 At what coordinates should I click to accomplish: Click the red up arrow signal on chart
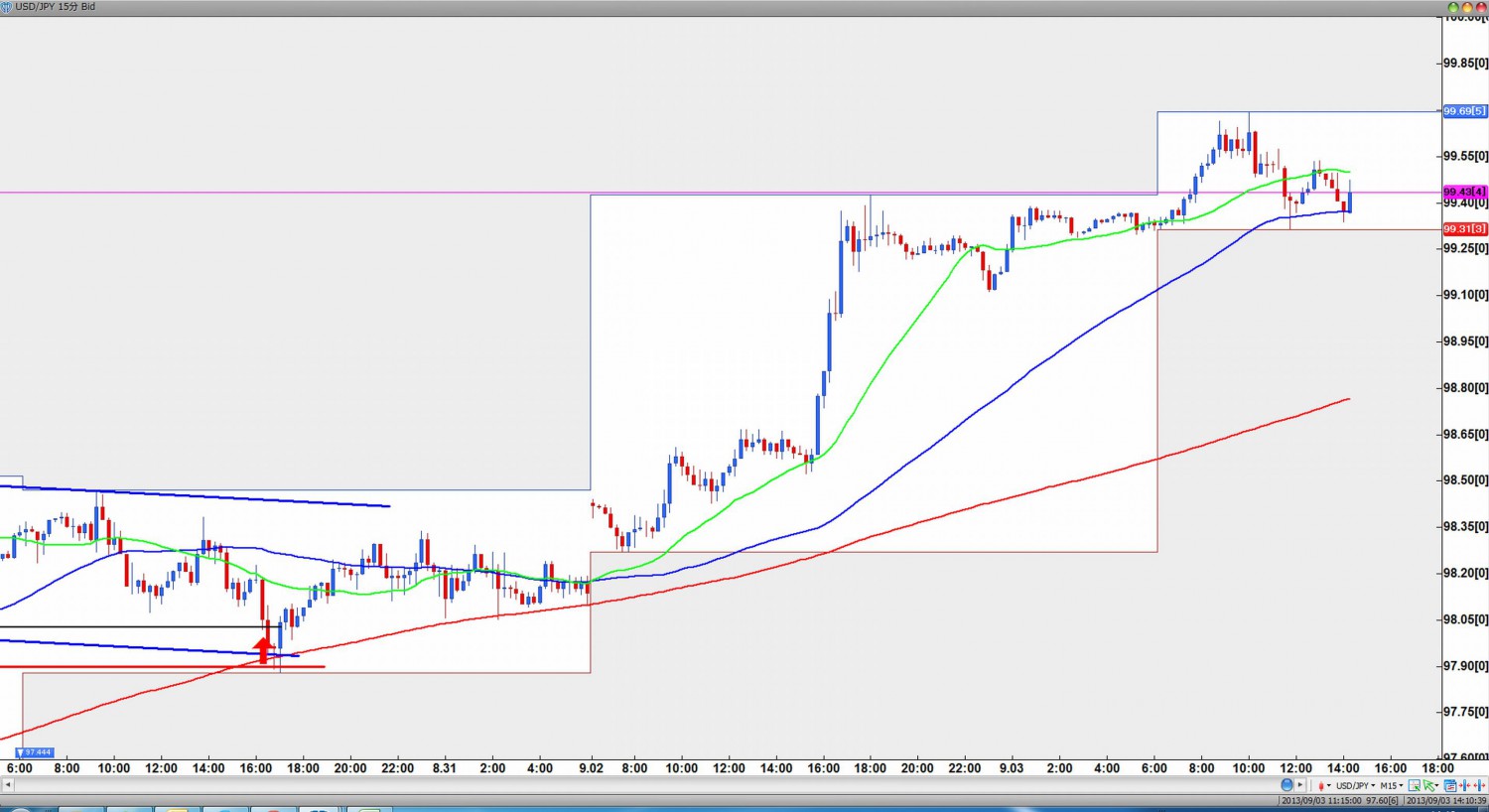(263, 649)
